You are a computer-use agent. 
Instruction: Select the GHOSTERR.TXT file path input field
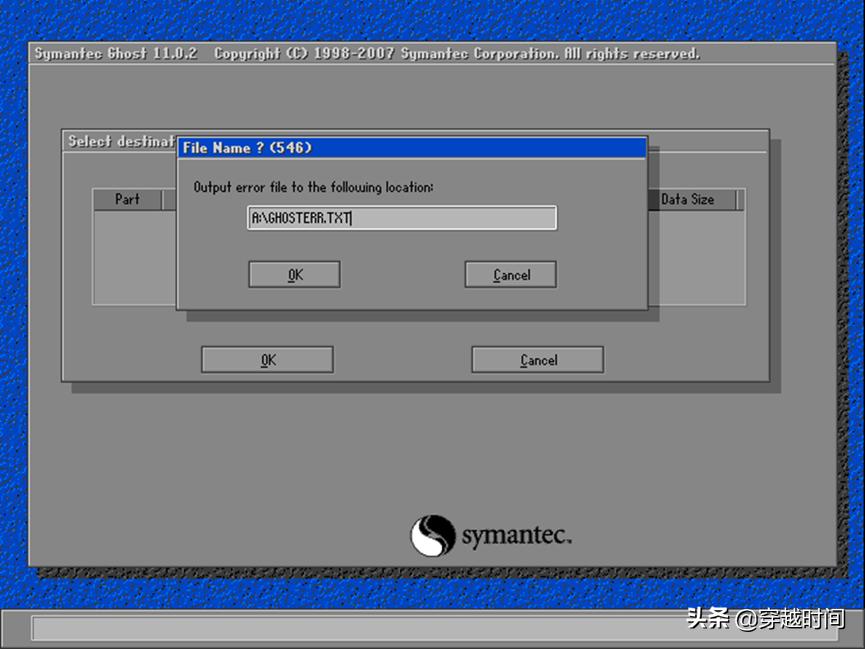click(x=400, y=217)
